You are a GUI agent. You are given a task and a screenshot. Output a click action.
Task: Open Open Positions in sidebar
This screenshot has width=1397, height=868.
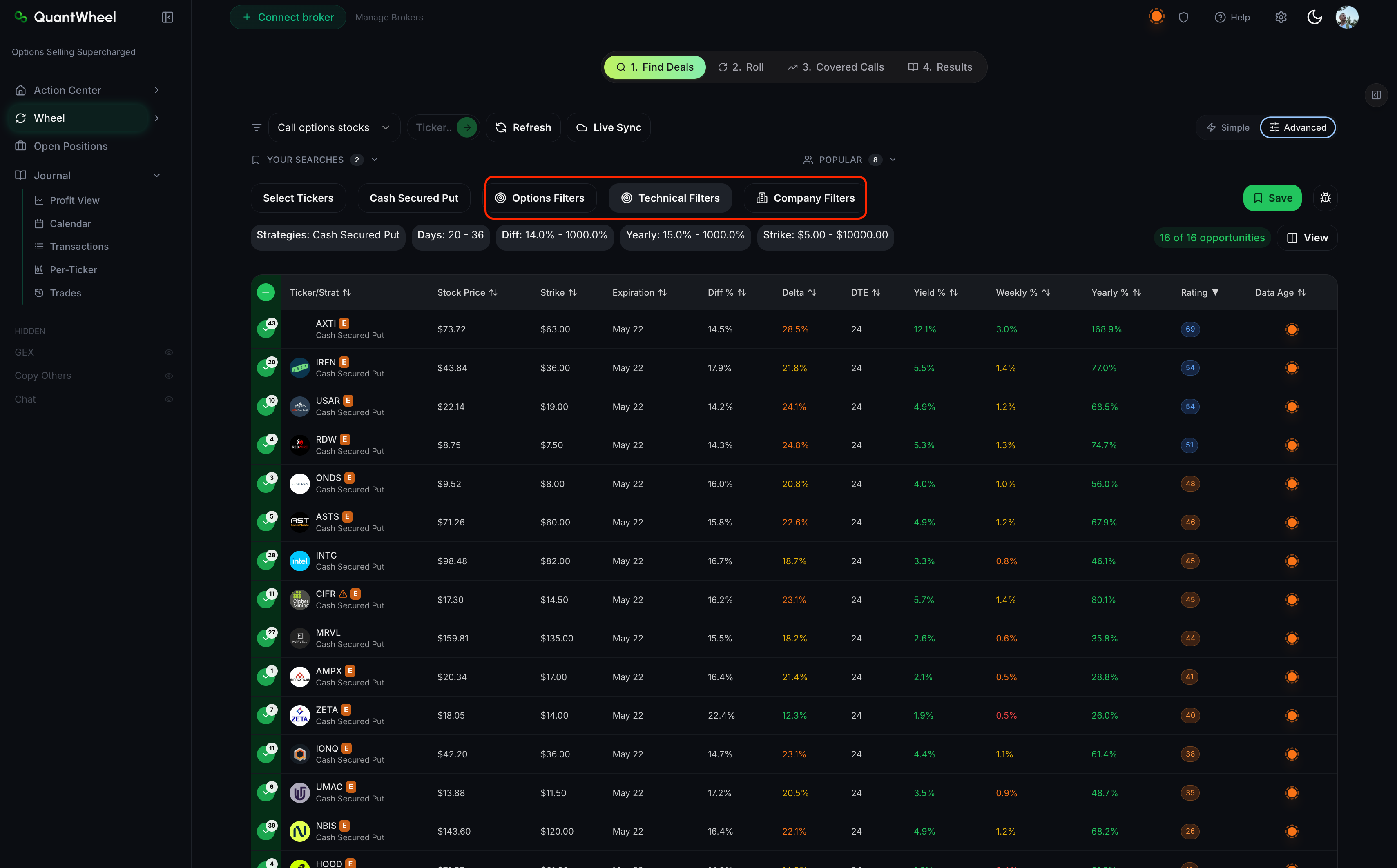(x=71, y=147)
